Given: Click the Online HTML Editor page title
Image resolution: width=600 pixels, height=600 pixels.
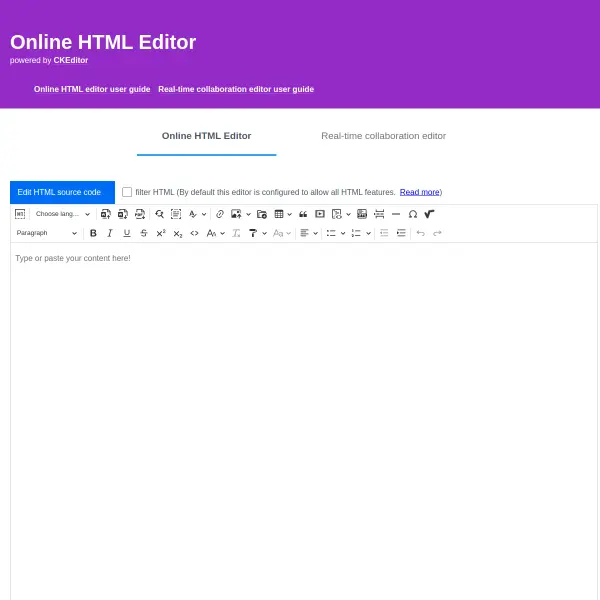Looking at the screenshot, I should click(103, 42).
